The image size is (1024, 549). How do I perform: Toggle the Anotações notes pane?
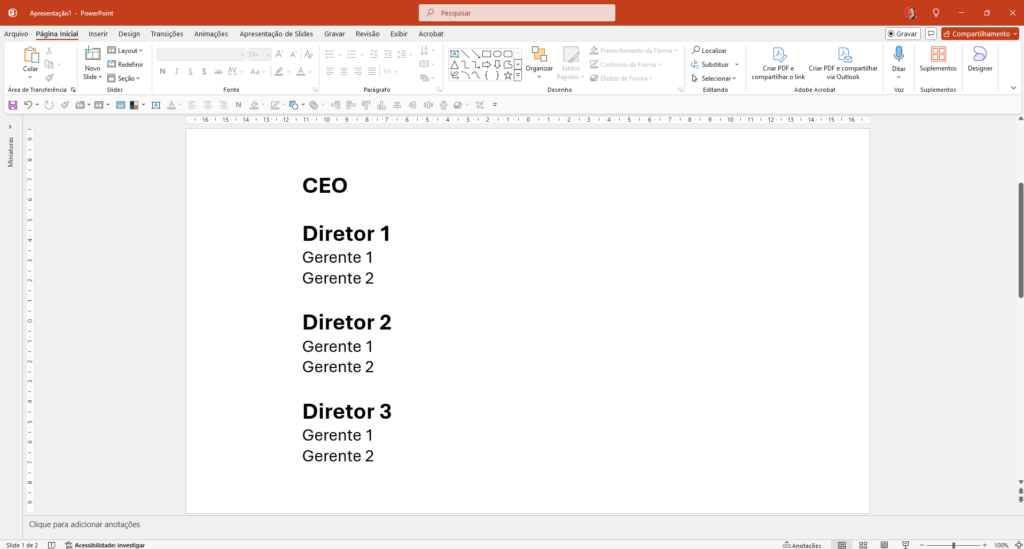click(801, 545)
